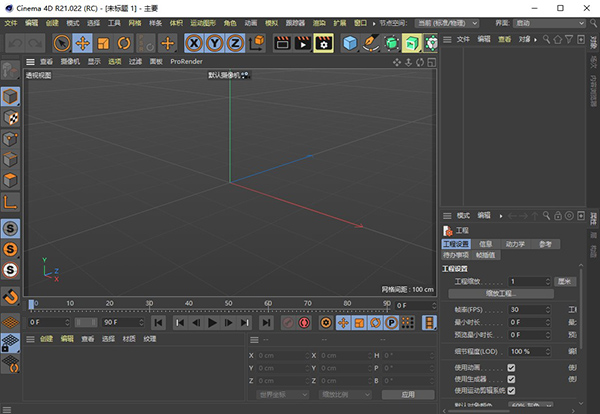Image resolution: width=600 pixels, height=414 pixels.
Task: Click the 缩放工程 button
Action: [x=501, y=293]
